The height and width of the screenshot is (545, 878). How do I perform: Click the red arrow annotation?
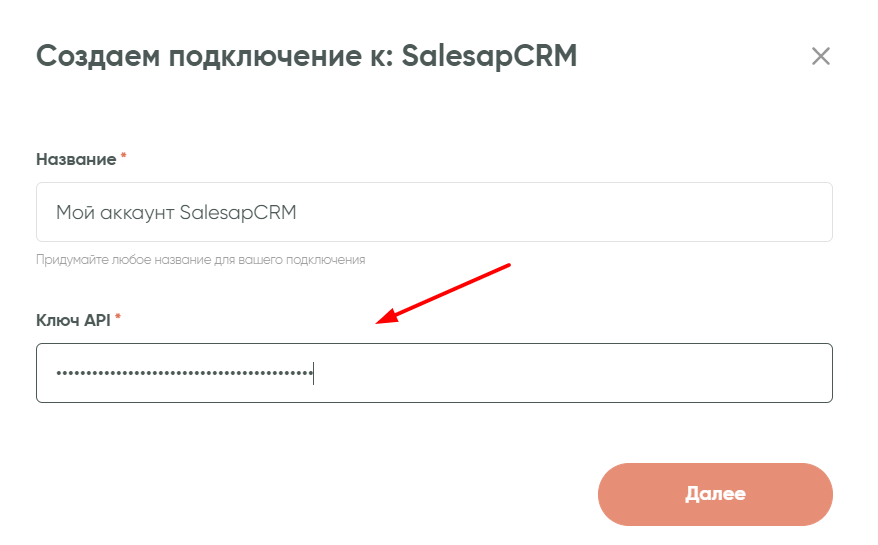pyautogui.click(x=445, y=293)
